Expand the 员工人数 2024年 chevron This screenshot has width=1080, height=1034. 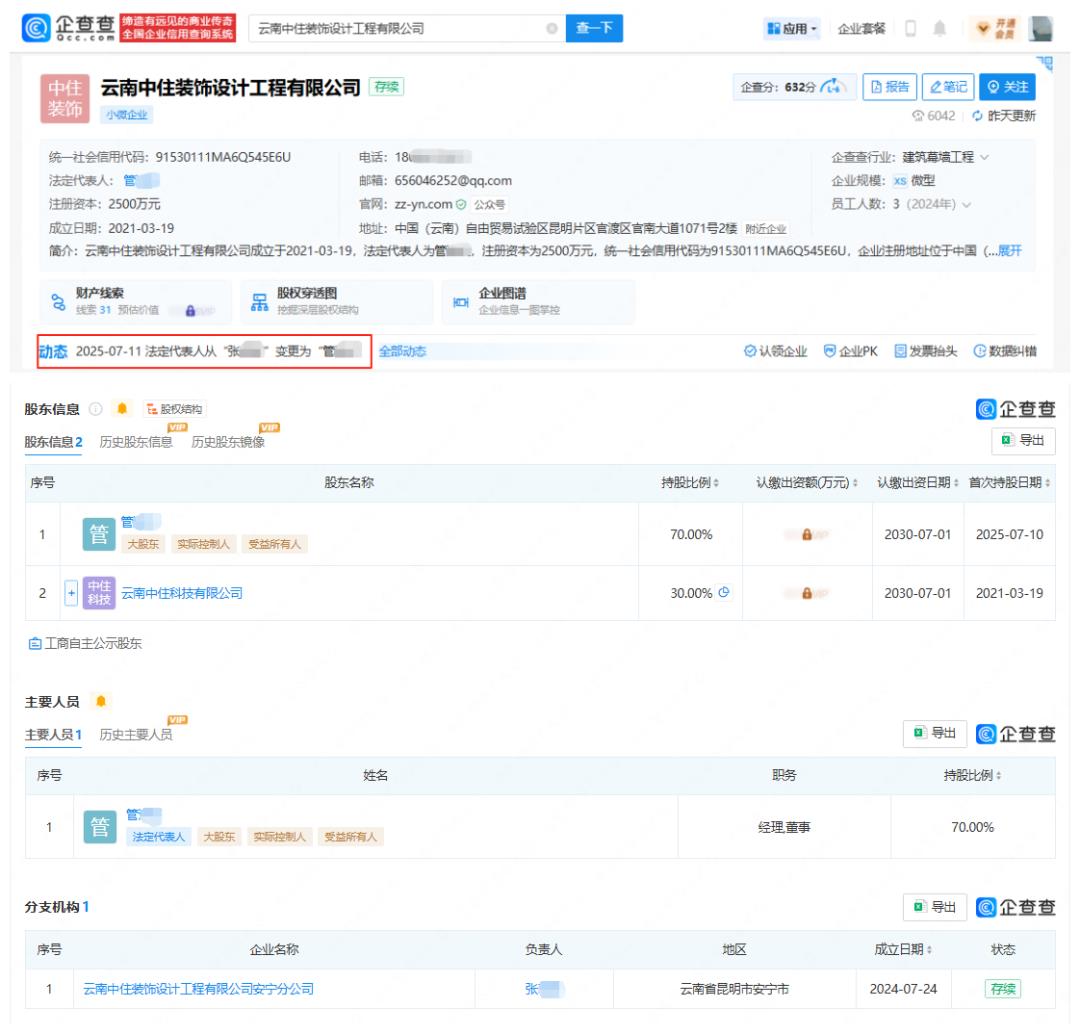(966, 205)
